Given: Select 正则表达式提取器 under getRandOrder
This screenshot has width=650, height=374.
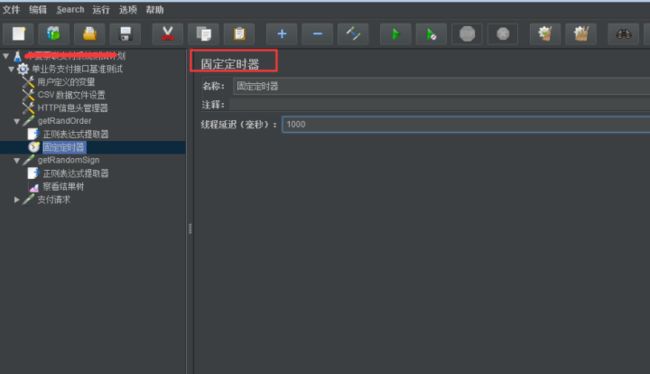Looking at the screenshot, I should pos(76,134).
